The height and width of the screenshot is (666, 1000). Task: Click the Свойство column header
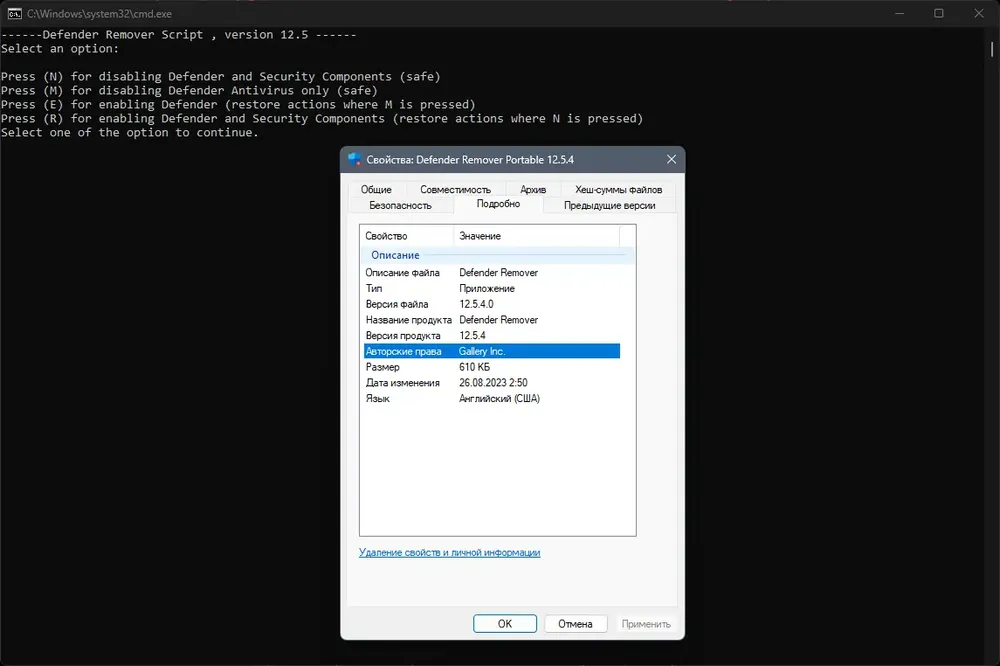coord(407,236)
